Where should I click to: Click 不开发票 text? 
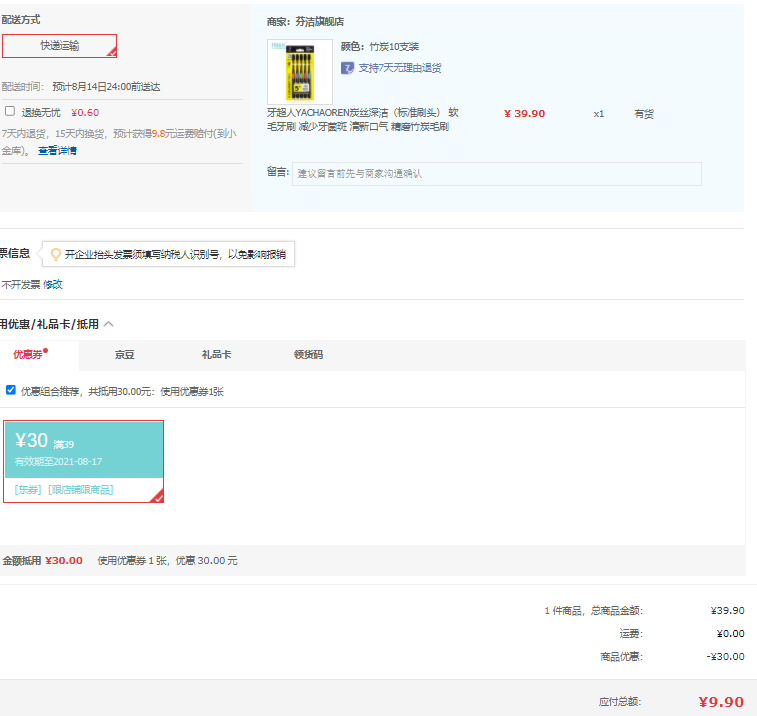tap(21, 284)
